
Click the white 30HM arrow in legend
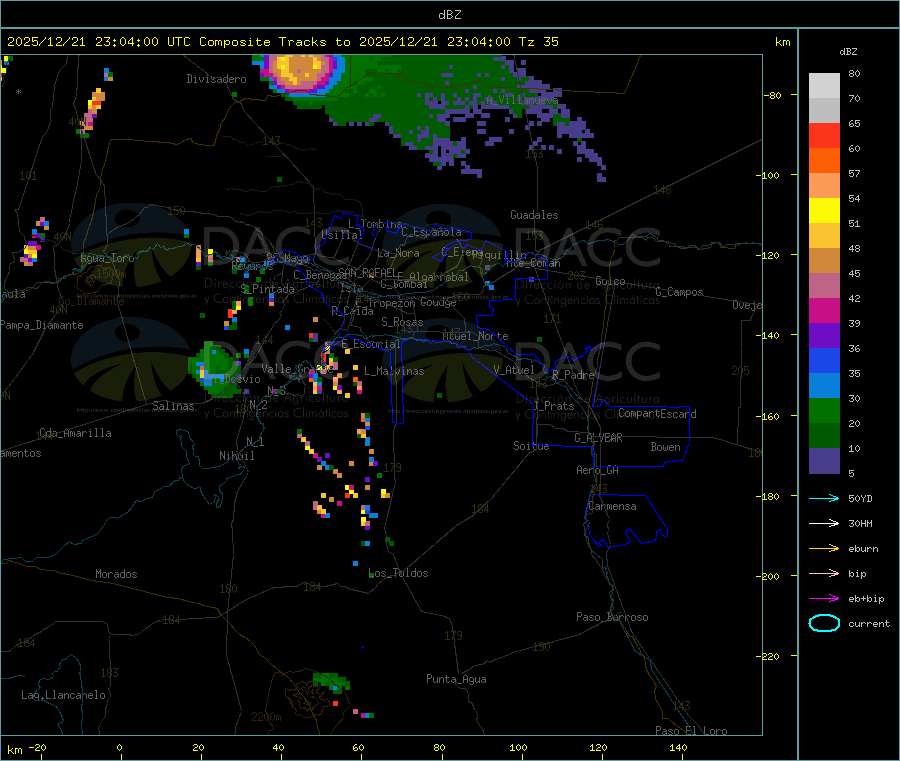(824, 523)
